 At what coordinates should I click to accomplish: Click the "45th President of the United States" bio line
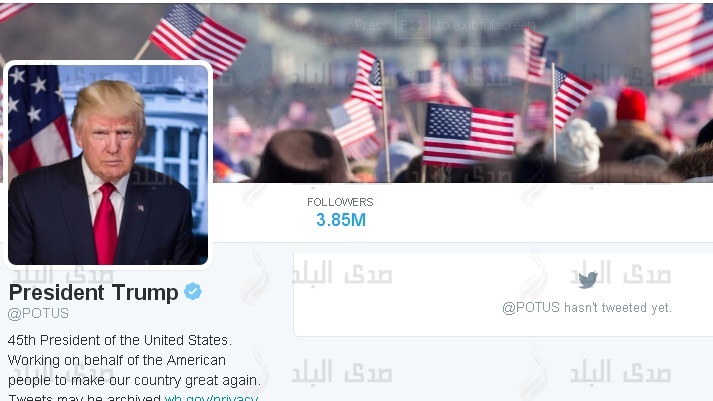pyautogui.click(x=120, y=340)
